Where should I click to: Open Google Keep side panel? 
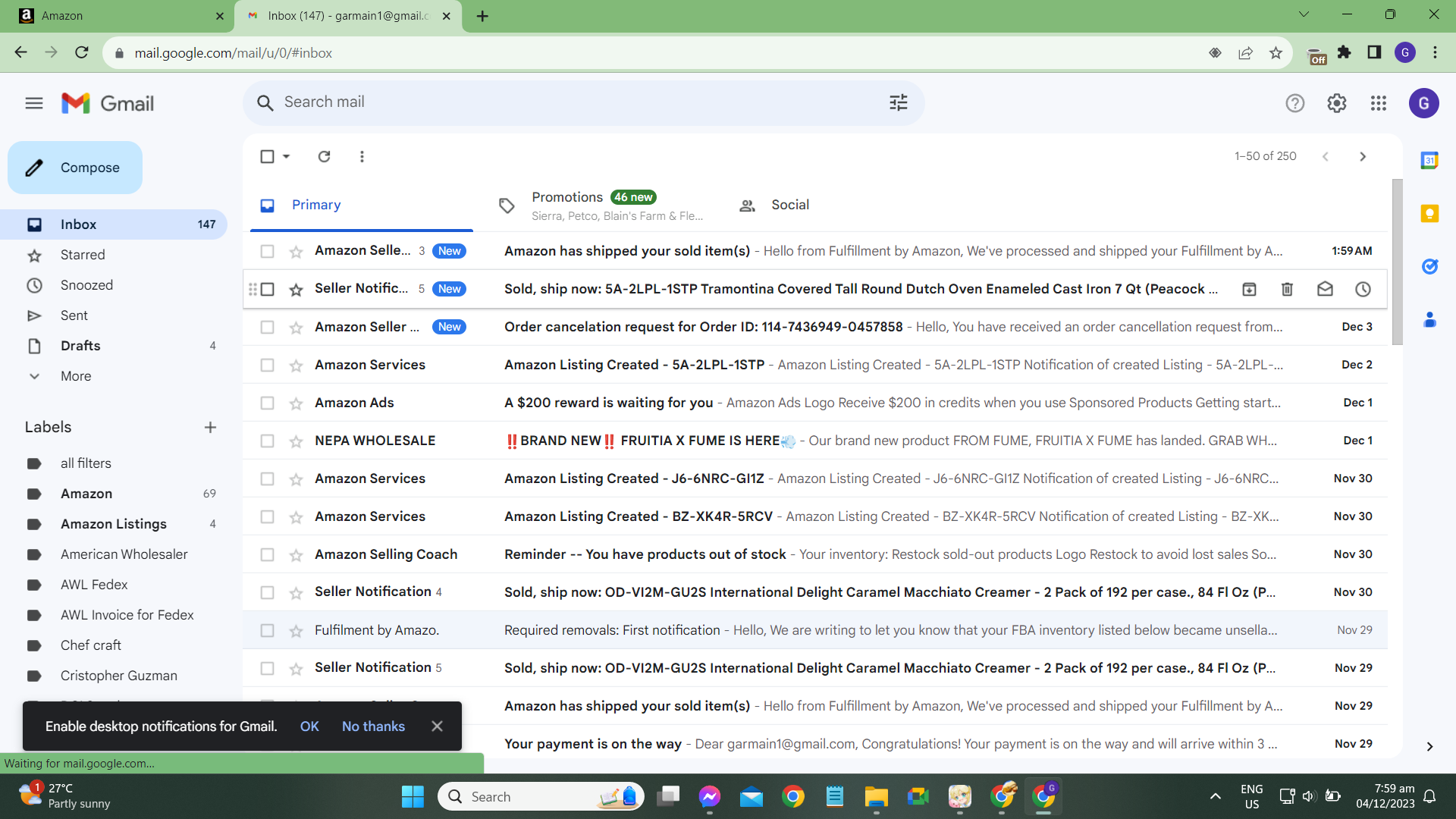(x=1429, y=213)
